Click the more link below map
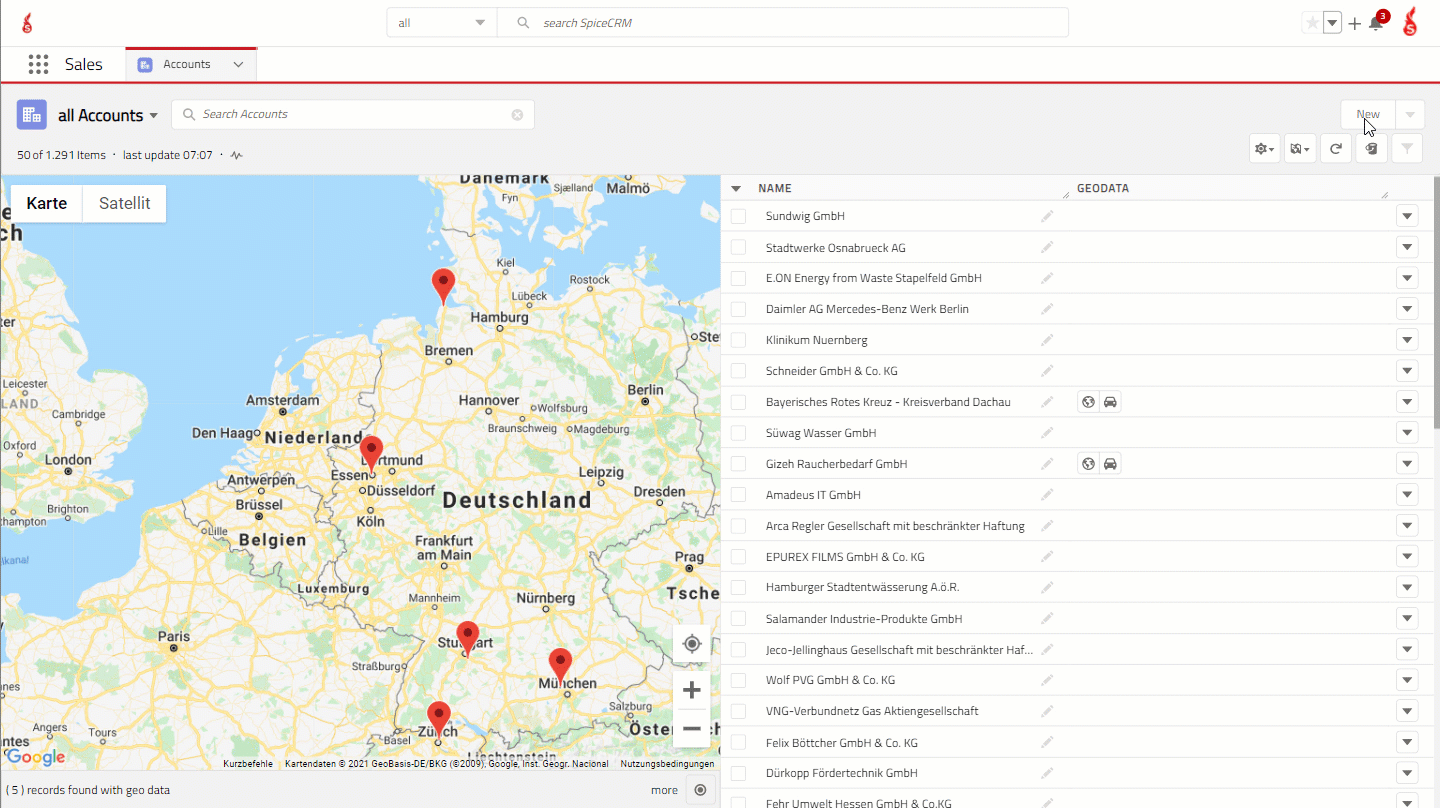Screen dimensions: 1440x808 [664, 790]
